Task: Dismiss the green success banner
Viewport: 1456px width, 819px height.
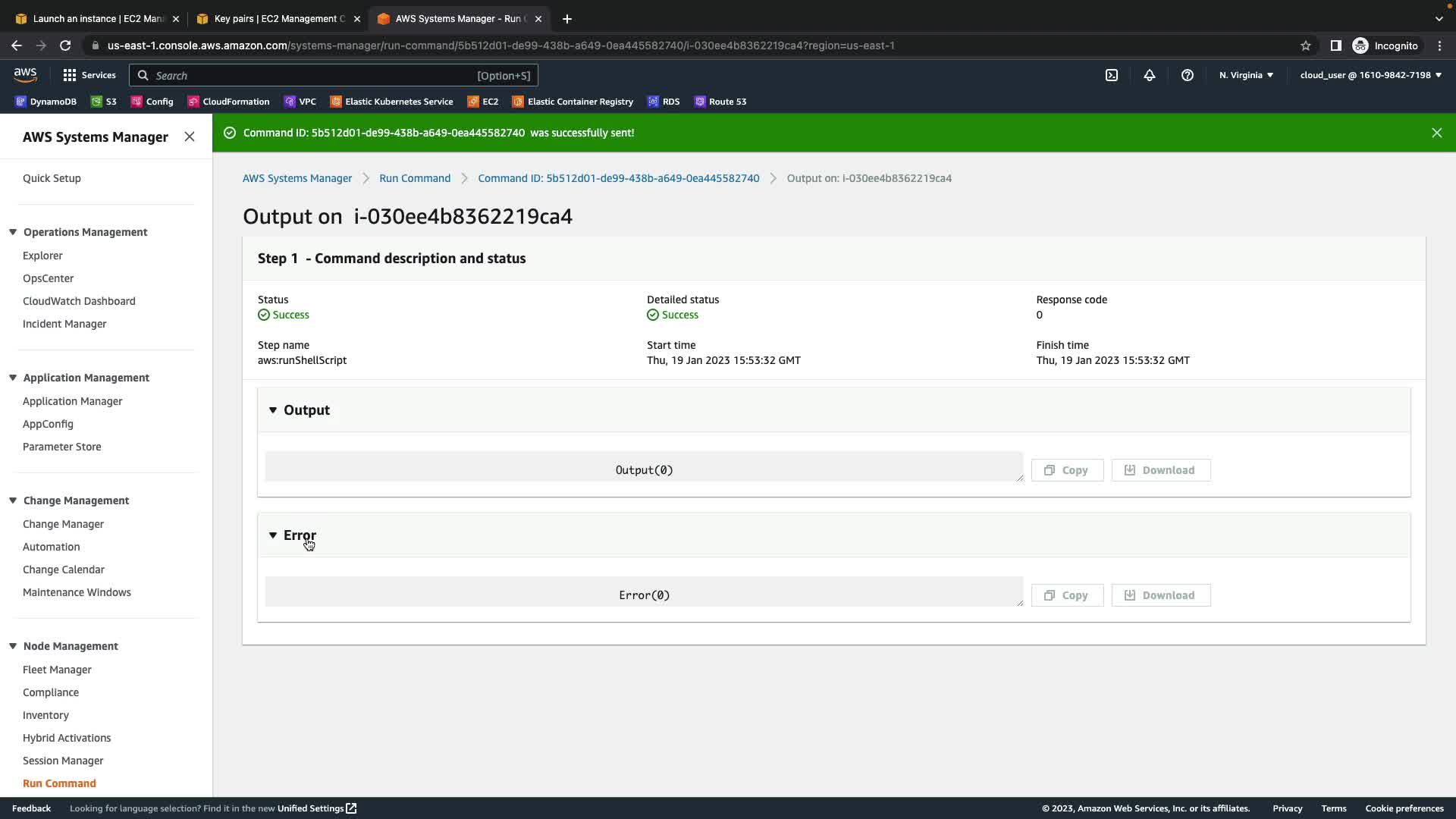Action: [x=1436, y=133]
